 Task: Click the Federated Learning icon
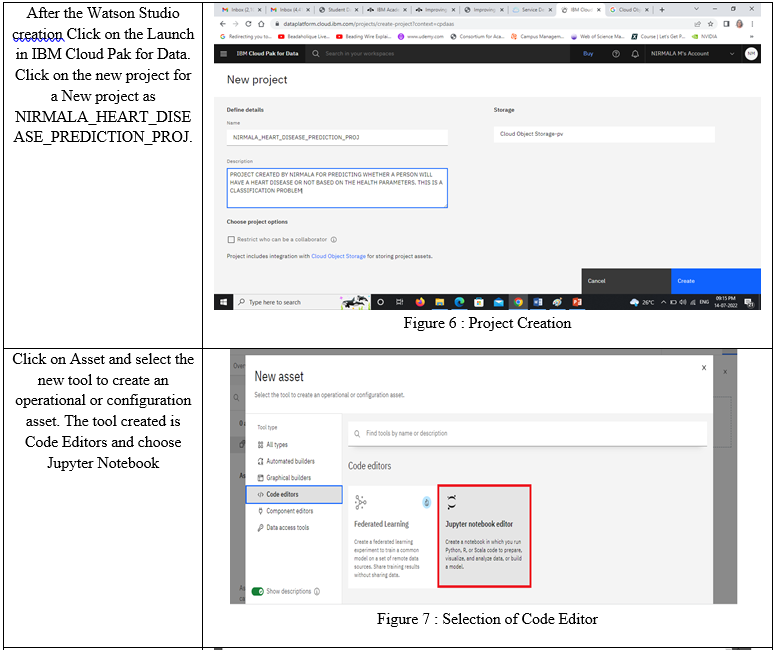click(360, 501)
